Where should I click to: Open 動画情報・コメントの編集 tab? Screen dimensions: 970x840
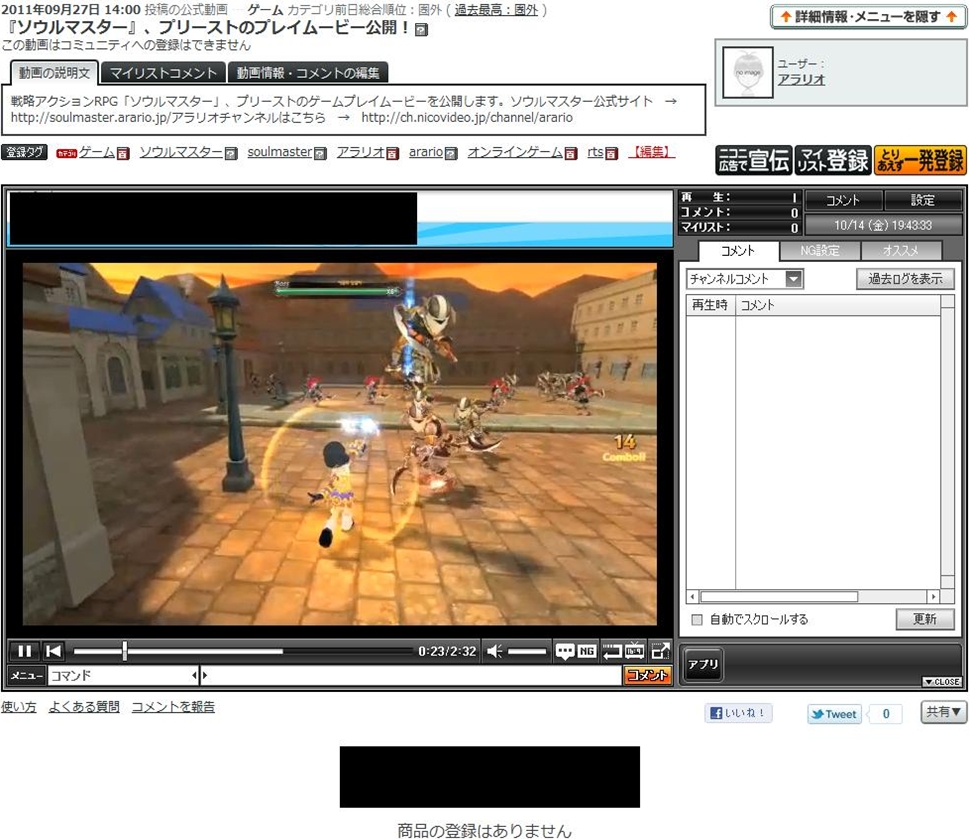point(308,73)
